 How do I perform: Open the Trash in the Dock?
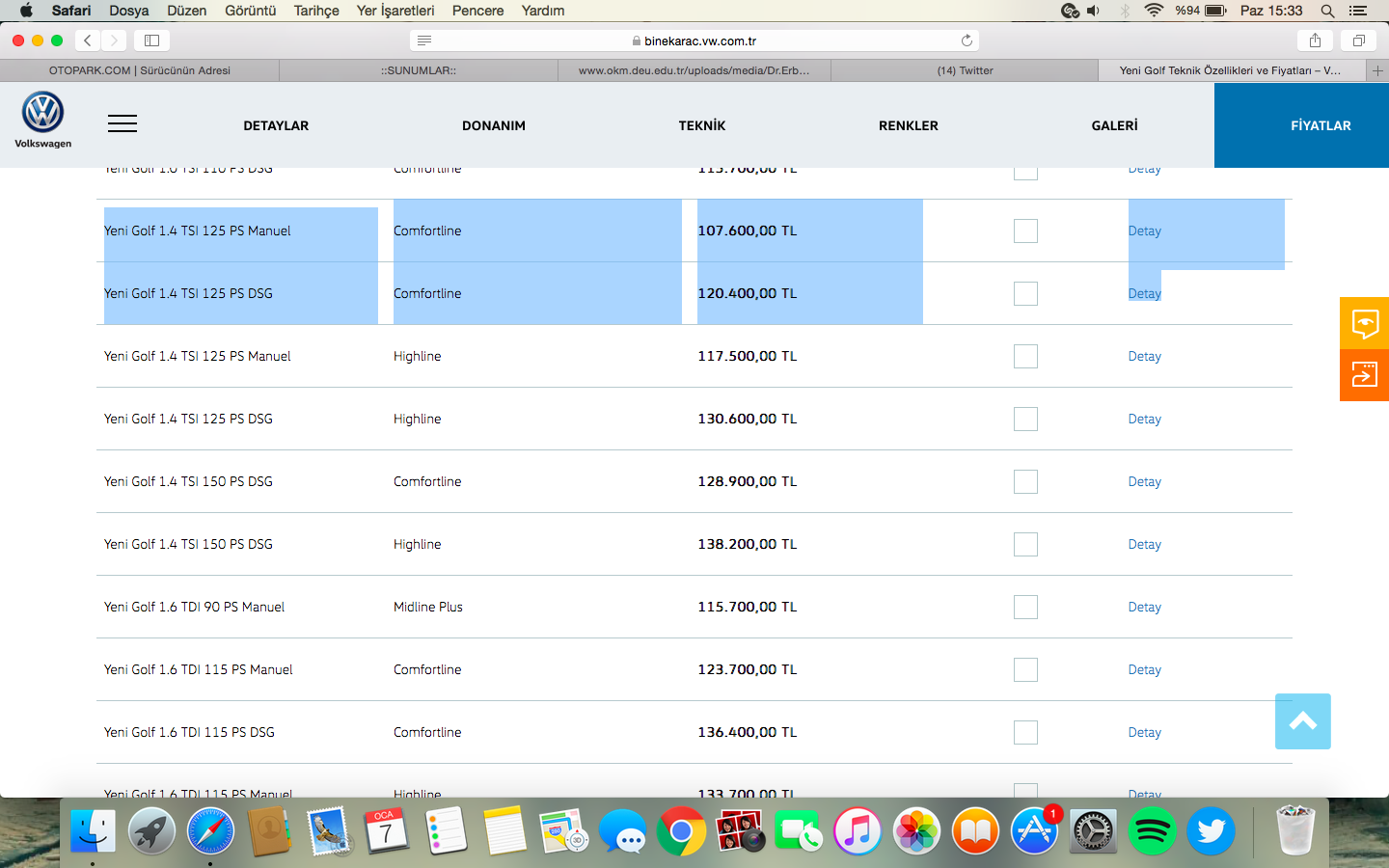click(1295, 829)
